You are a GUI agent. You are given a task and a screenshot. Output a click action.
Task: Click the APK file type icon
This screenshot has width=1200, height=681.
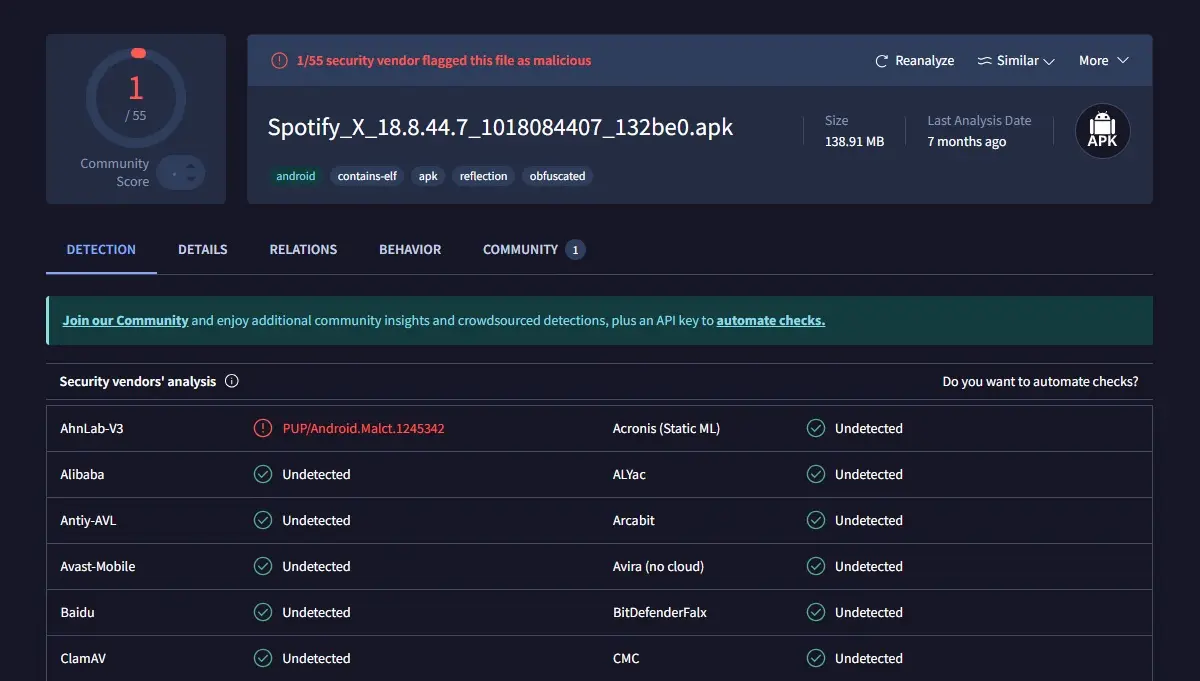pos(1101,130)
